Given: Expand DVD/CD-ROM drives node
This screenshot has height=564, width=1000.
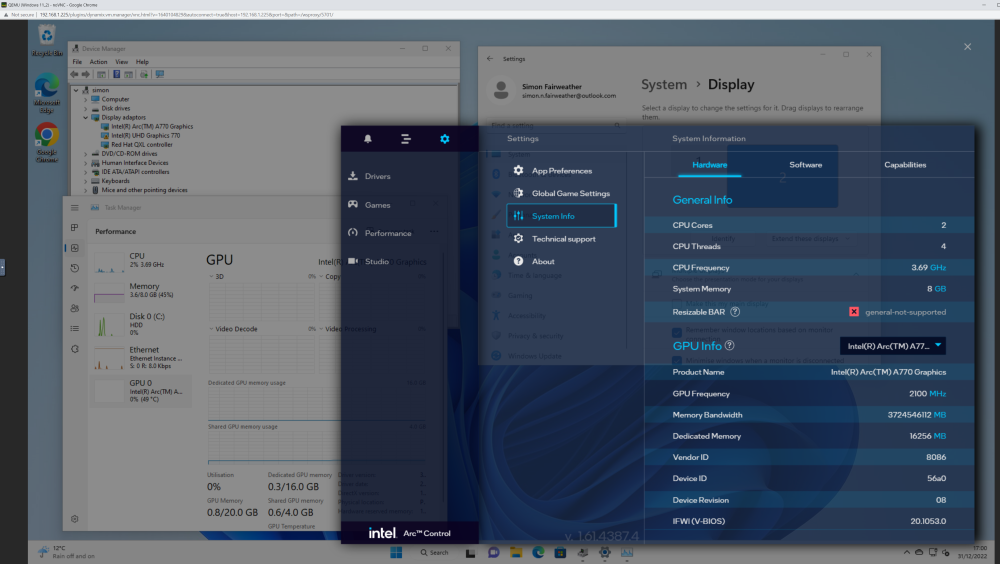Looking at the screenshot, I should 85,154.
